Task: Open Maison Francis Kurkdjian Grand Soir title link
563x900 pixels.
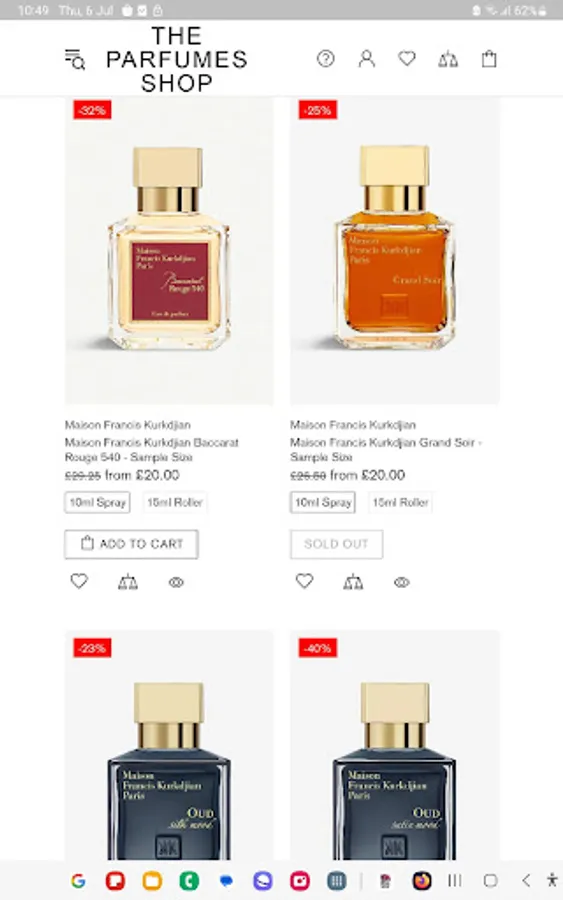Action: (386, 449)
